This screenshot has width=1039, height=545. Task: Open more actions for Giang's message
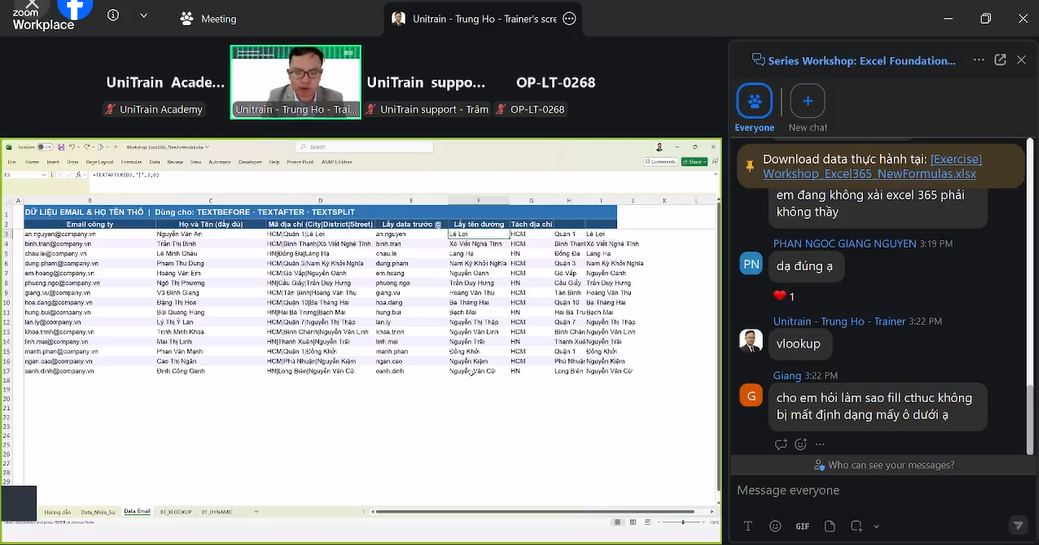(820, 444)
